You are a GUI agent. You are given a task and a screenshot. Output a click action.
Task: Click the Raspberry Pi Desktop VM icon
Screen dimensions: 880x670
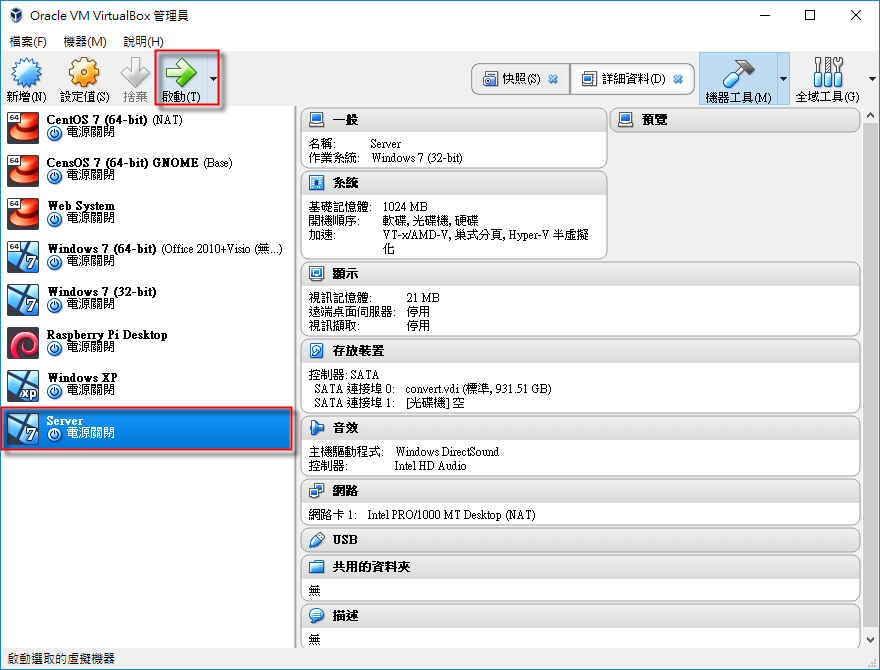(22, 342)
